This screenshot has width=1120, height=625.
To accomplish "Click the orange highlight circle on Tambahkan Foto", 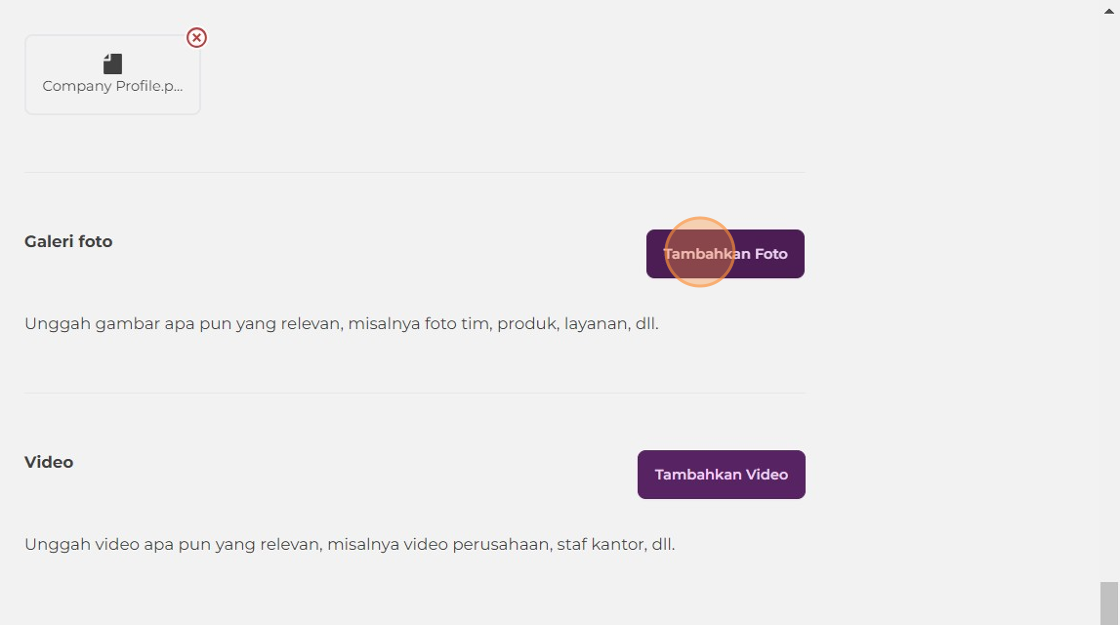I will (699, 252).
